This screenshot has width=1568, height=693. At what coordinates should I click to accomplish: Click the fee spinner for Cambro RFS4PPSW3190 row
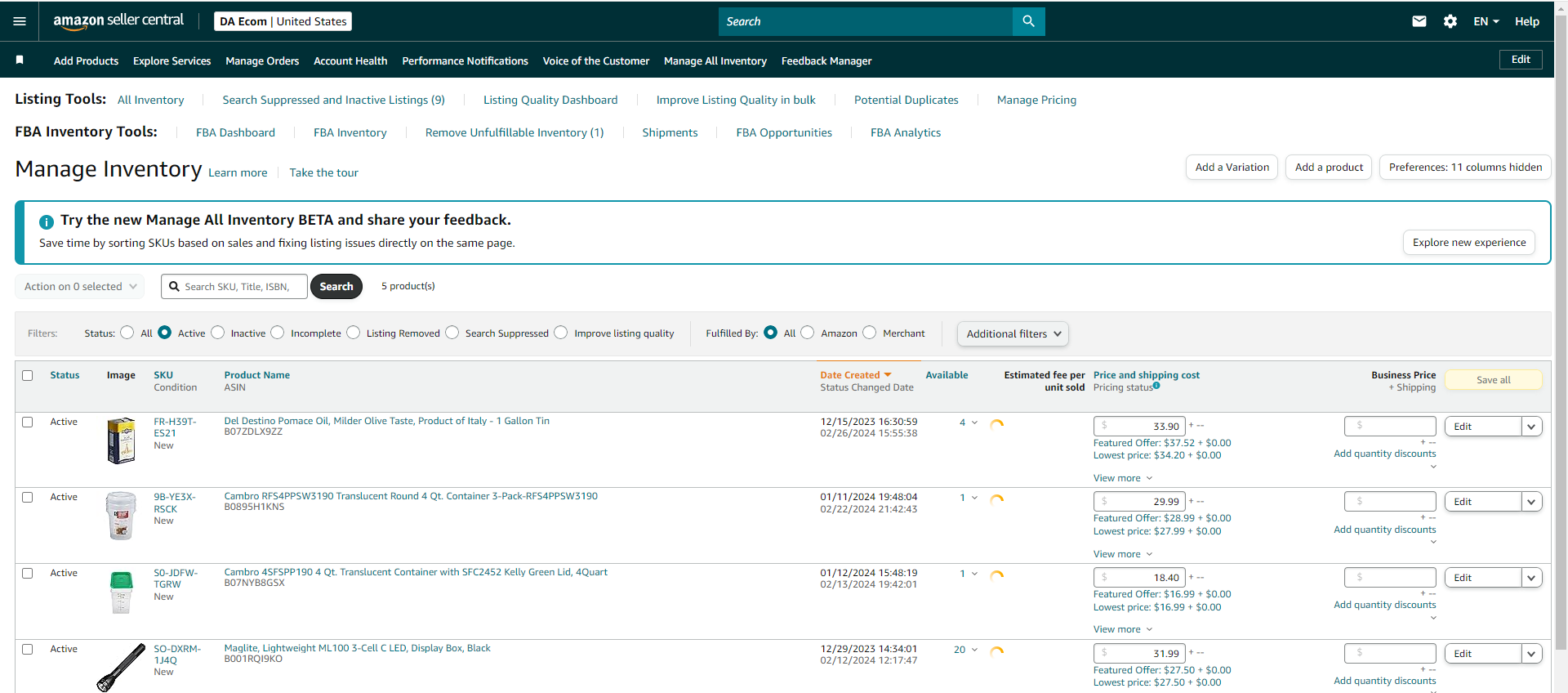(x=996, y=499)
